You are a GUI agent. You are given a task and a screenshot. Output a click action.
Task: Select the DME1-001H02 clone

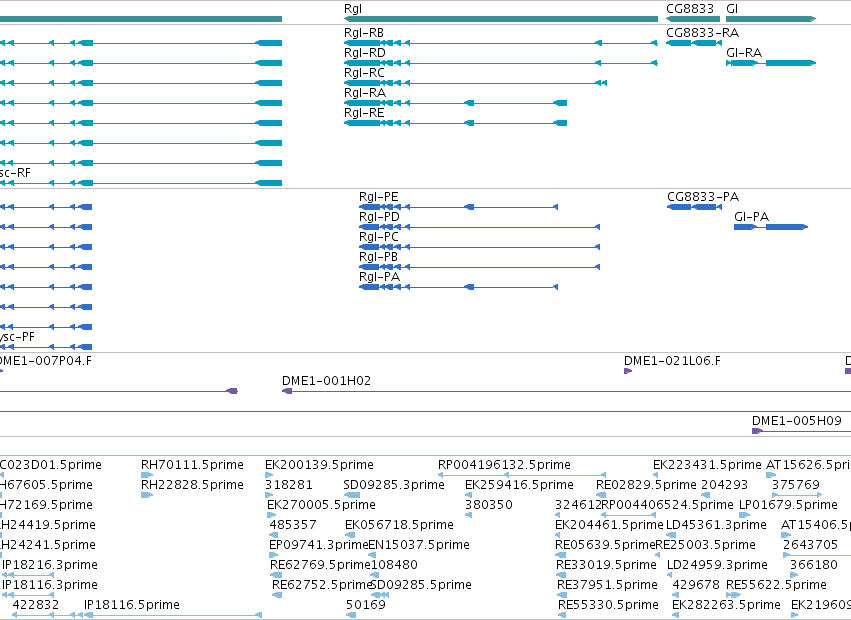point(566,391)
